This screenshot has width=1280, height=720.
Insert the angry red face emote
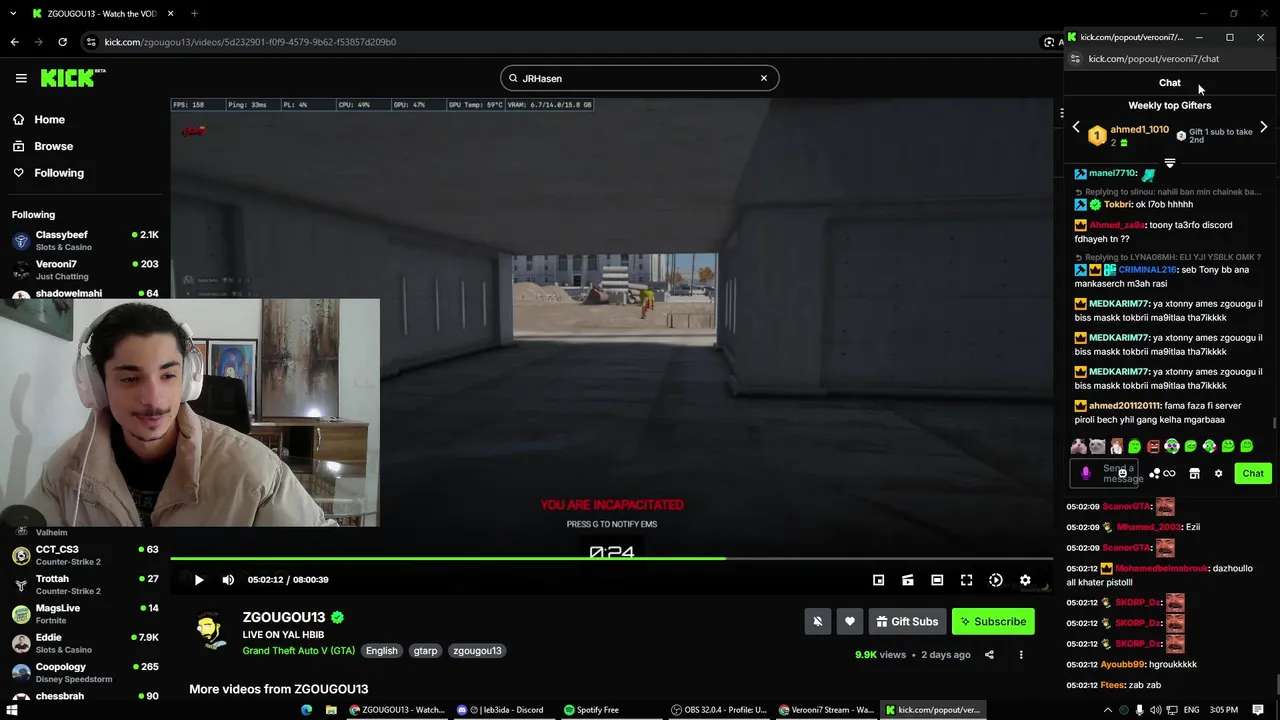pyautogui.click(x=1153, y=446)
